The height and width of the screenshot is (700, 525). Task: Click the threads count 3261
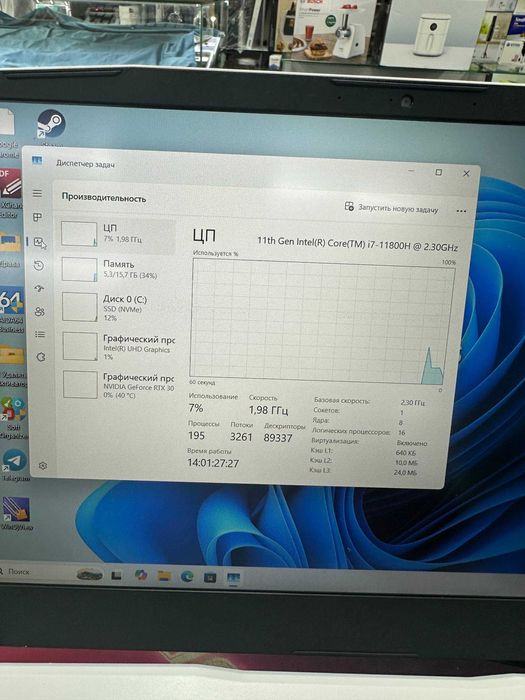click(x=241, y=437)
